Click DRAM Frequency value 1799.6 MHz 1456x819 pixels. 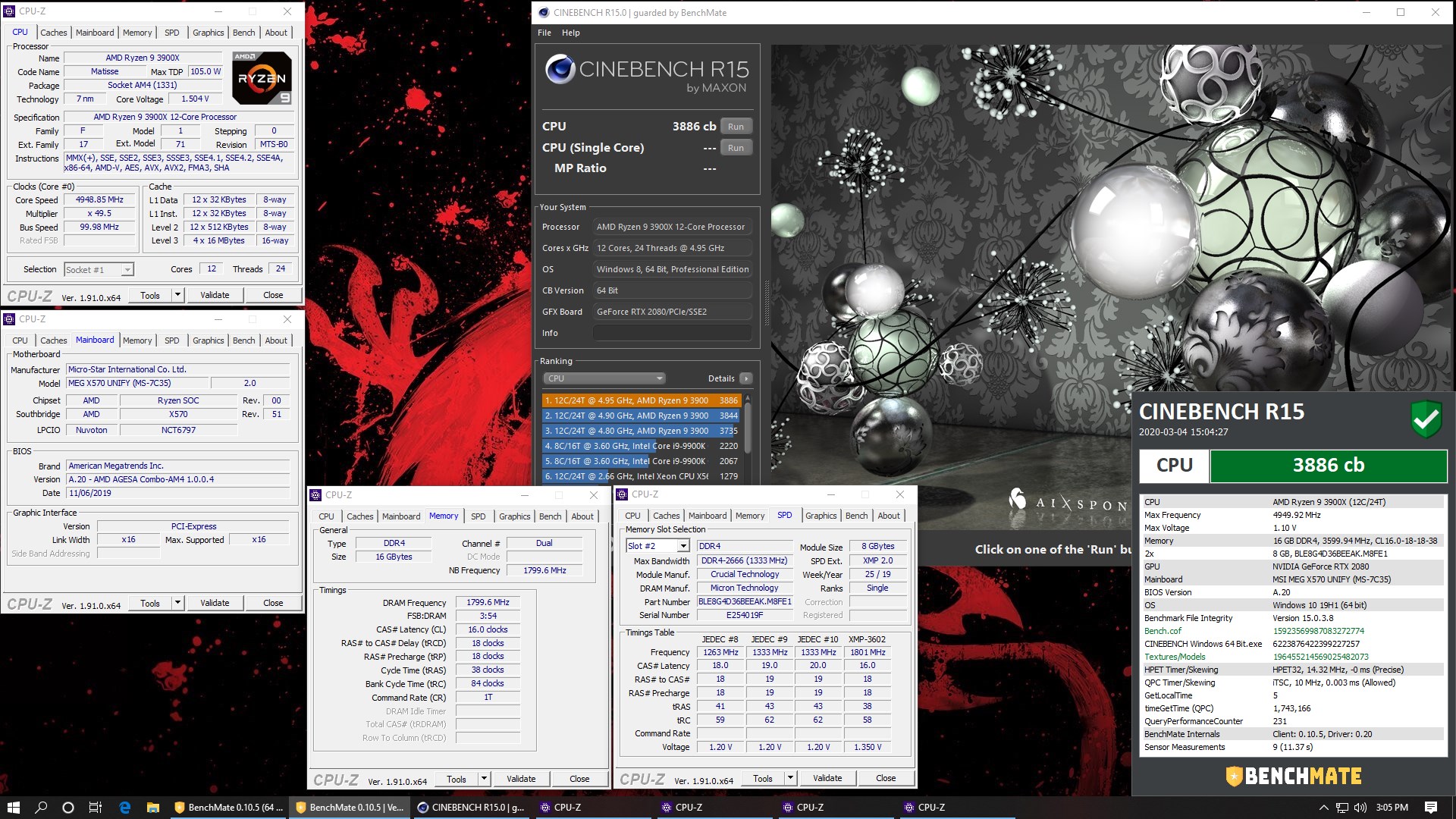point(488,602)
